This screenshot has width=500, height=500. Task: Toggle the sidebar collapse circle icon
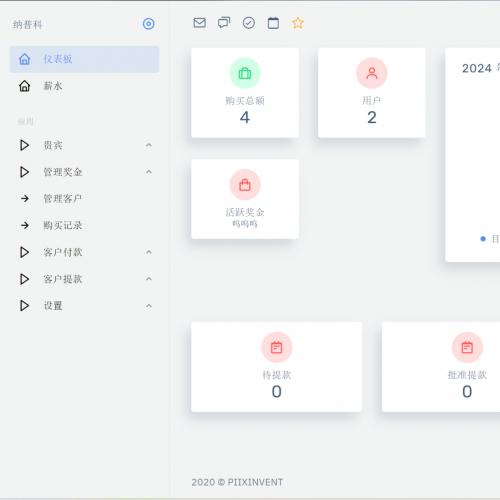148,24
